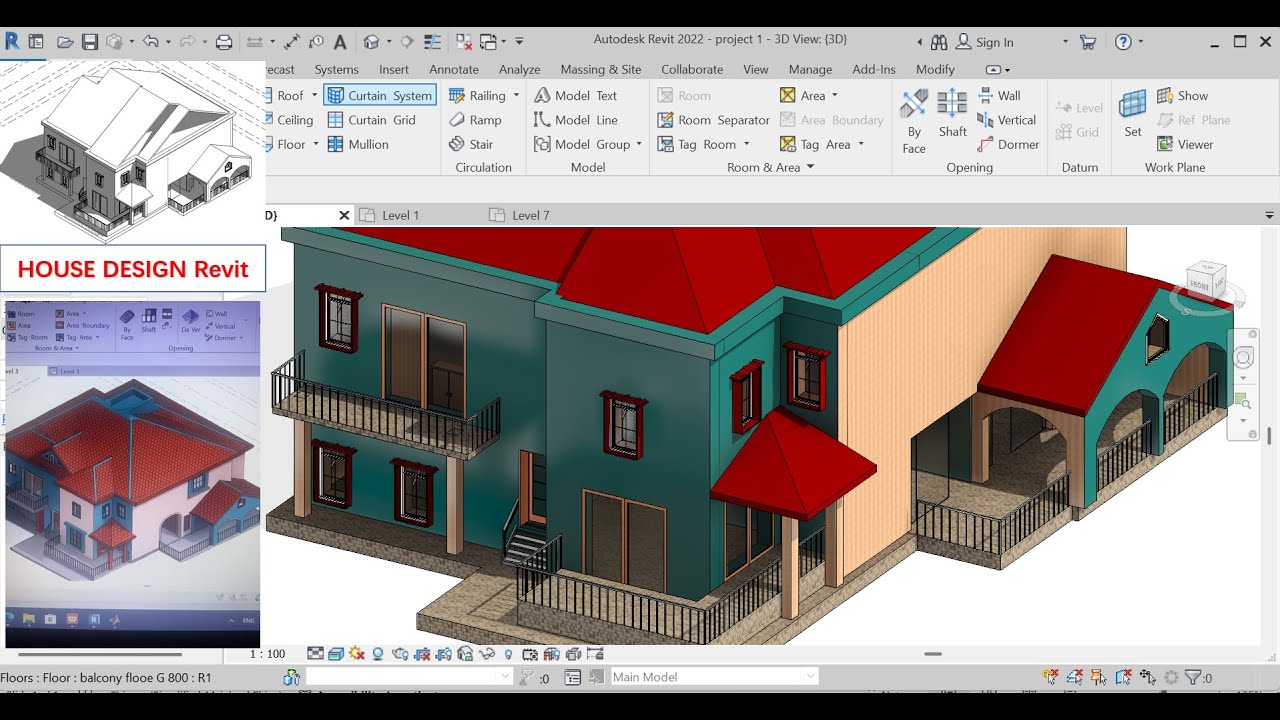This screenshot has height=720, width=1280.
Task: Select the Aligned Dimension tool icon
Action: [x=291, y=42]
